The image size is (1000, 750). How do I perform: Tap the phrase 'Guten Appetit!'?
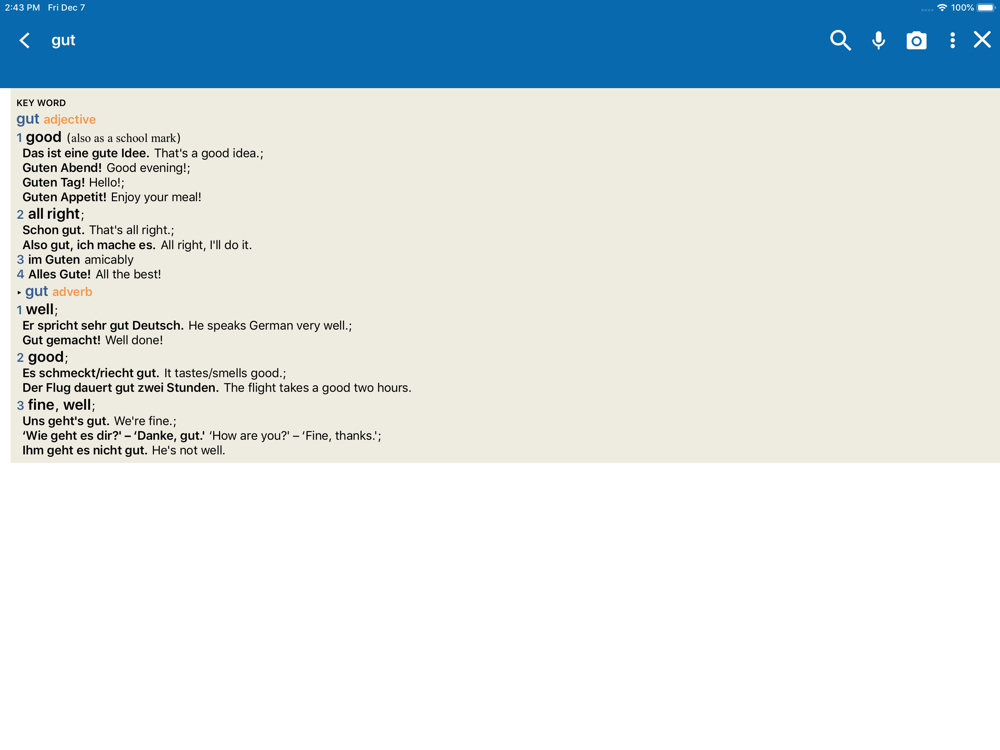(x=64, y=197)
